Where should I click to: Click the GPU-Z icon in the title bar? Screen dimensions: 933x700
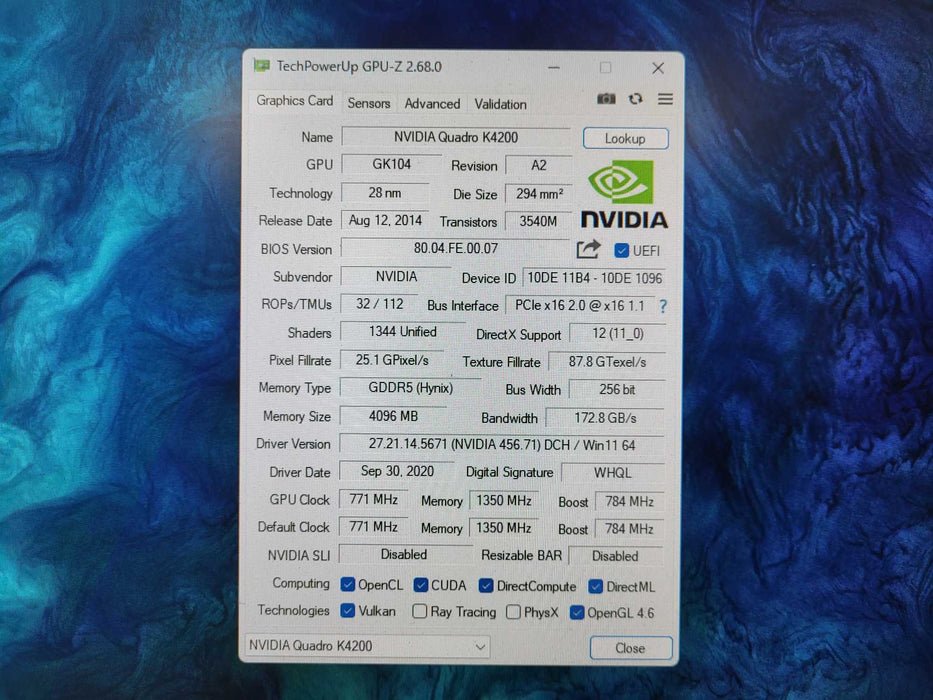tap(261, 66)
